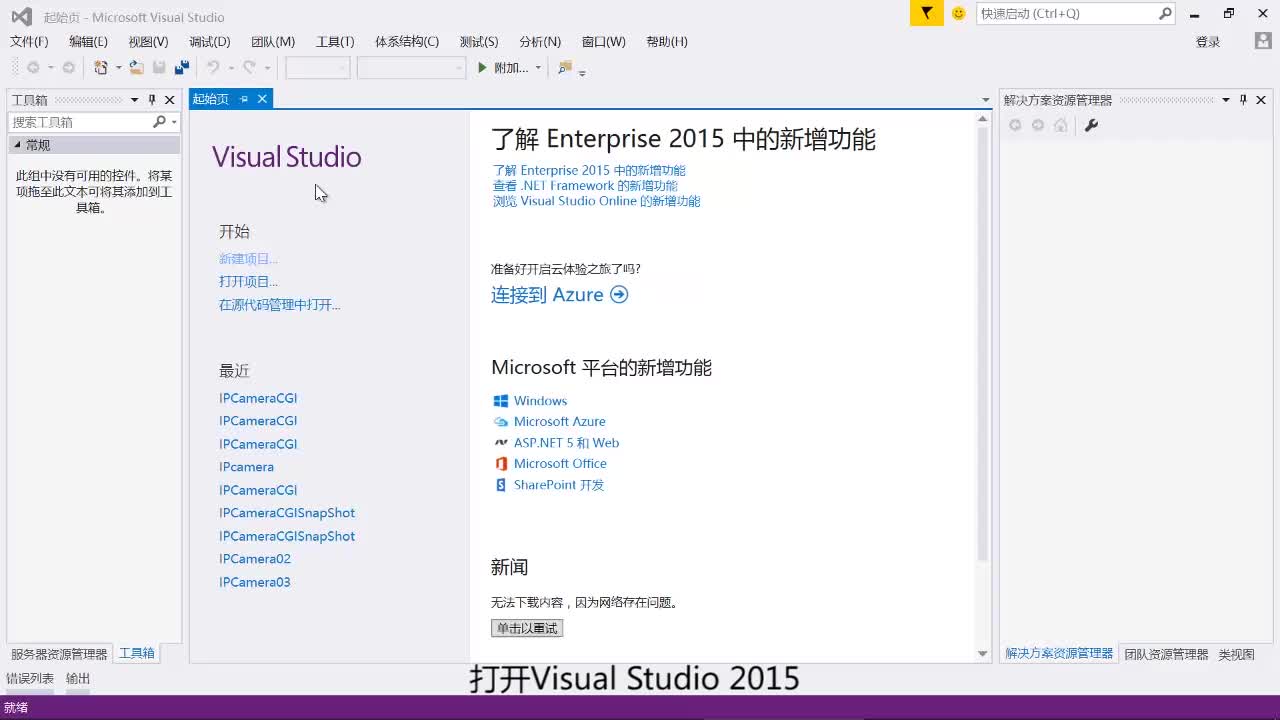The height and width of the screenshot is (720, 1280).
Task: Open the solution platforms combo box
Action: (x=411, y=68)
